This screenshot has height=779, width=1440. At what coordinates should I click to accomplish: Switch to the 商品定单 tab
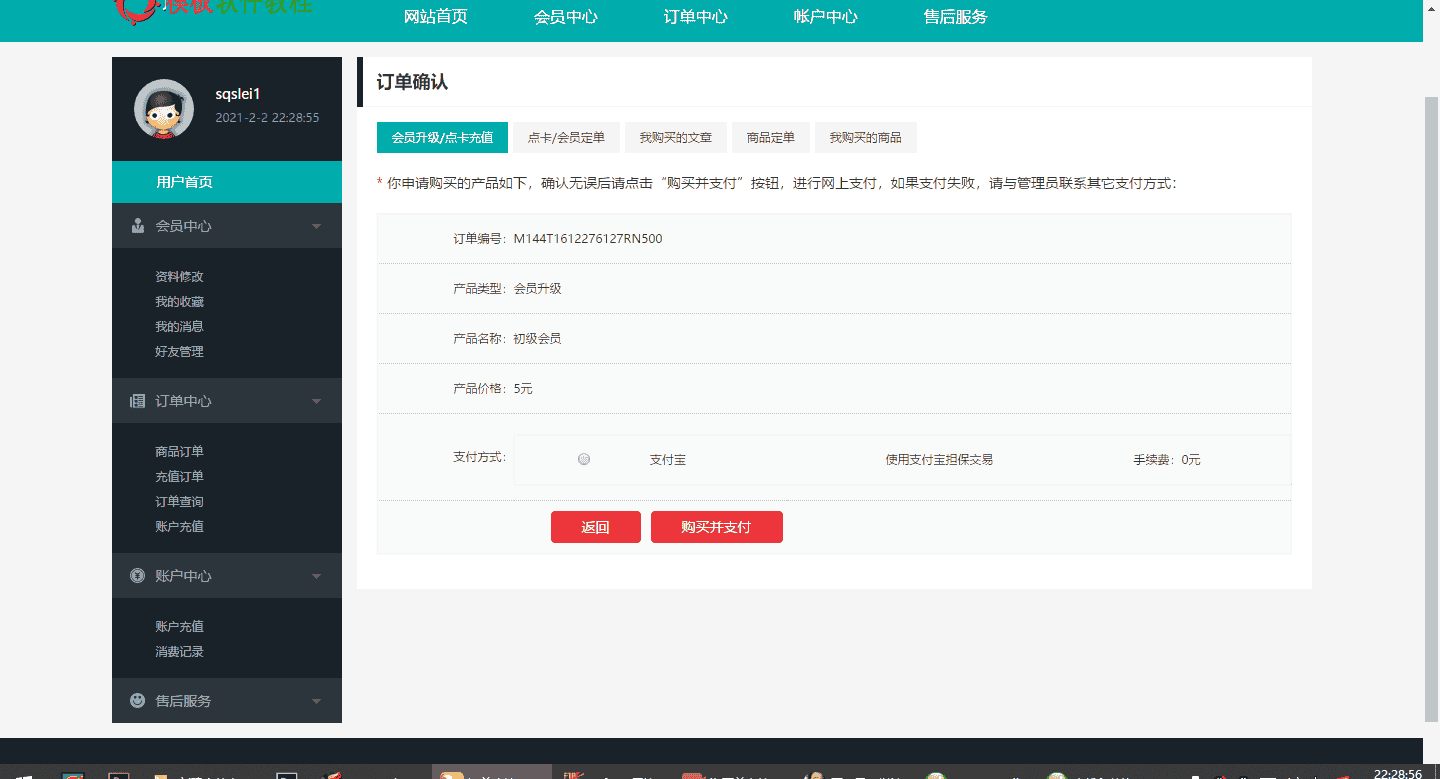click(x=771, y=137)
